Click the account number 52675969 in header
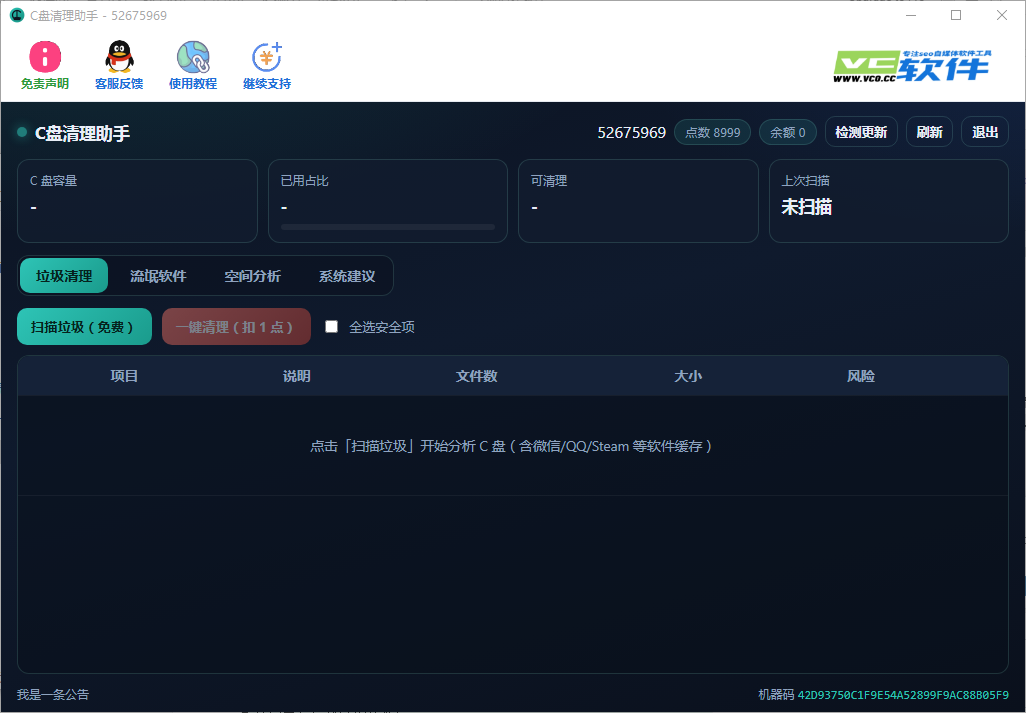 pos(631,133)
